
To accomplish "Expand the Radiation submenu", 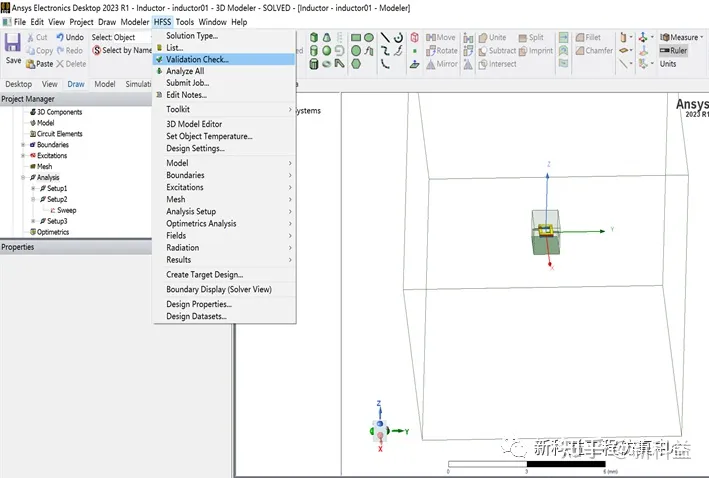I will [x=224, y=247].
